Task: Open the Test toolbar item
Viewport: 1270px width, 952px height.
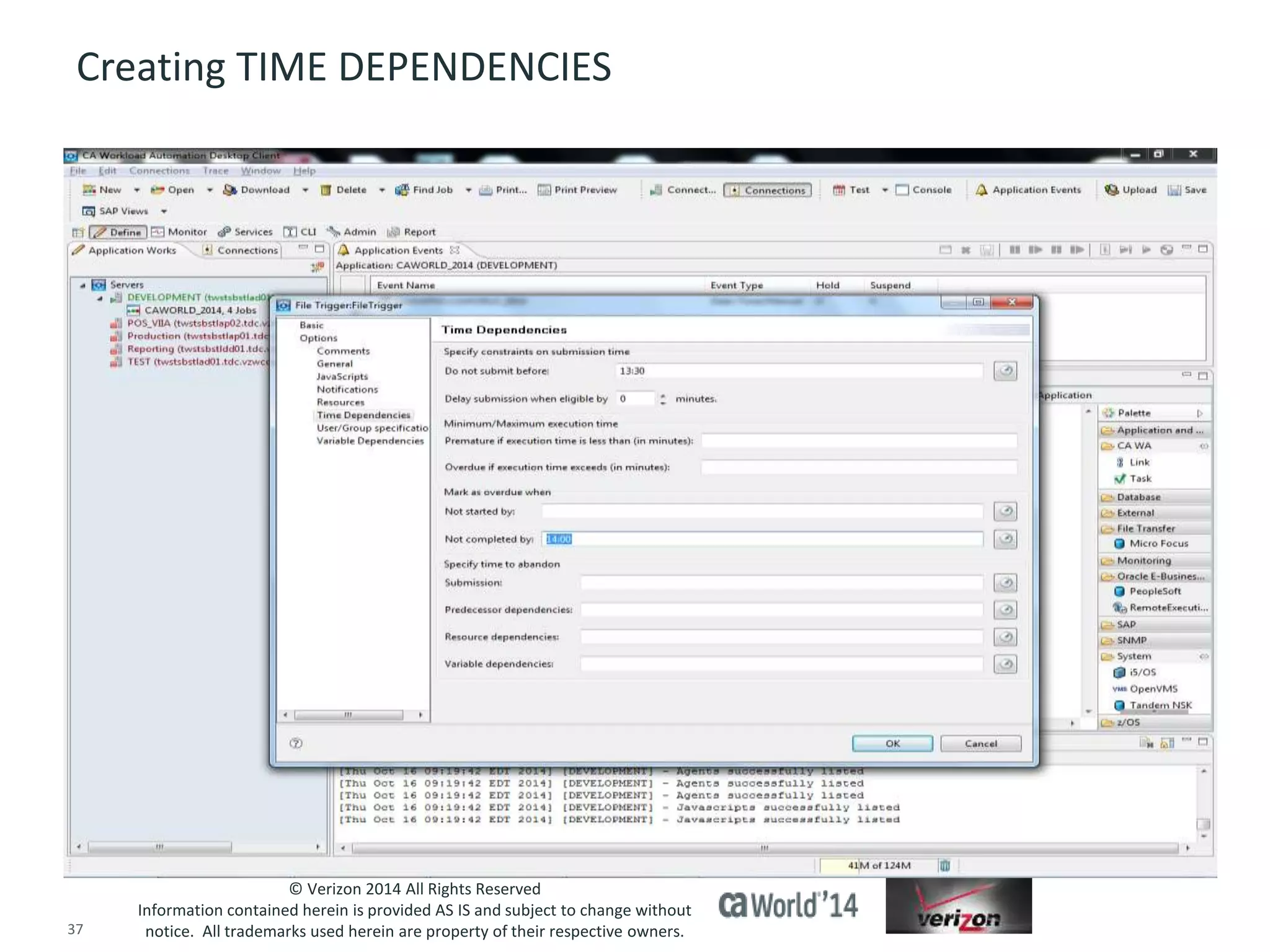Action: coord(852,190)
